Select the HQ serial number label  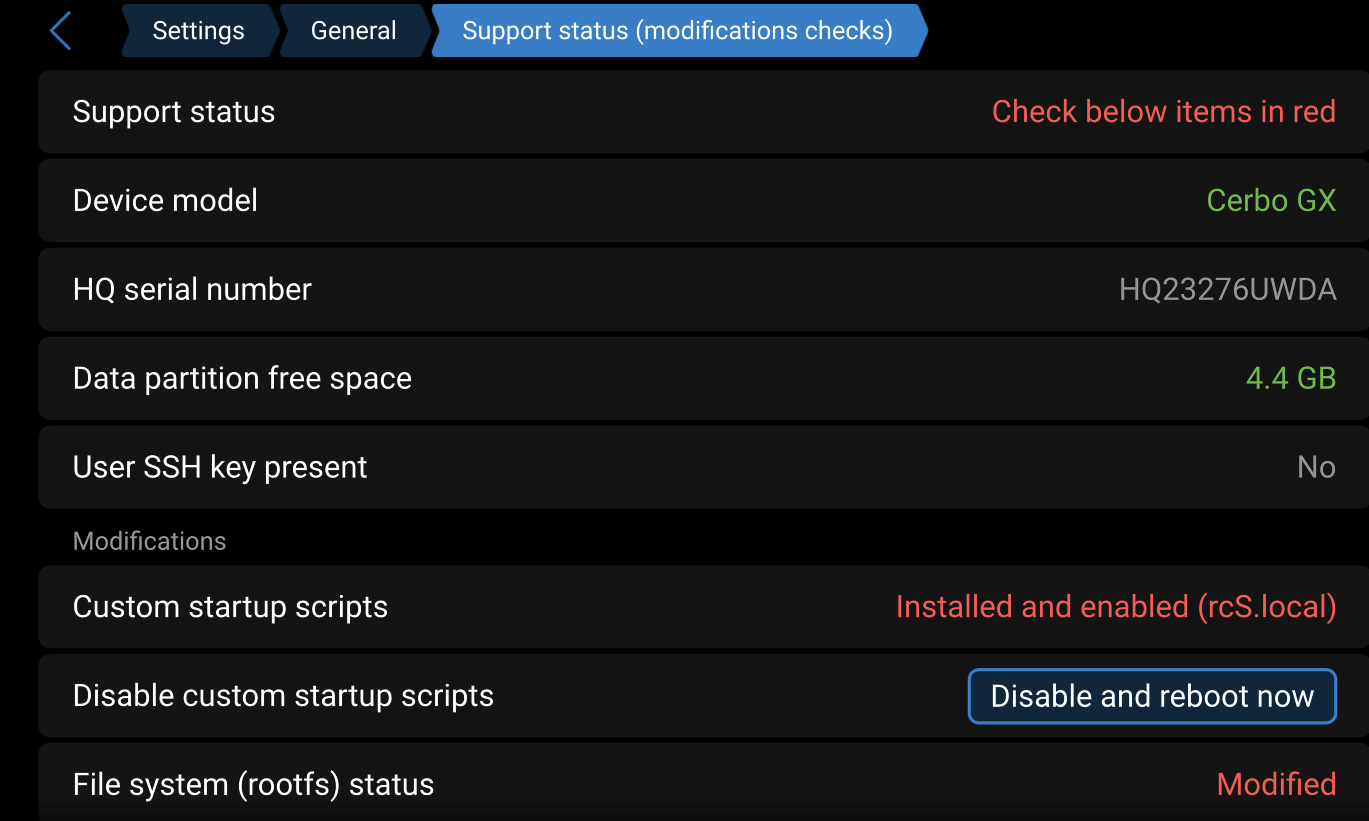192,290
